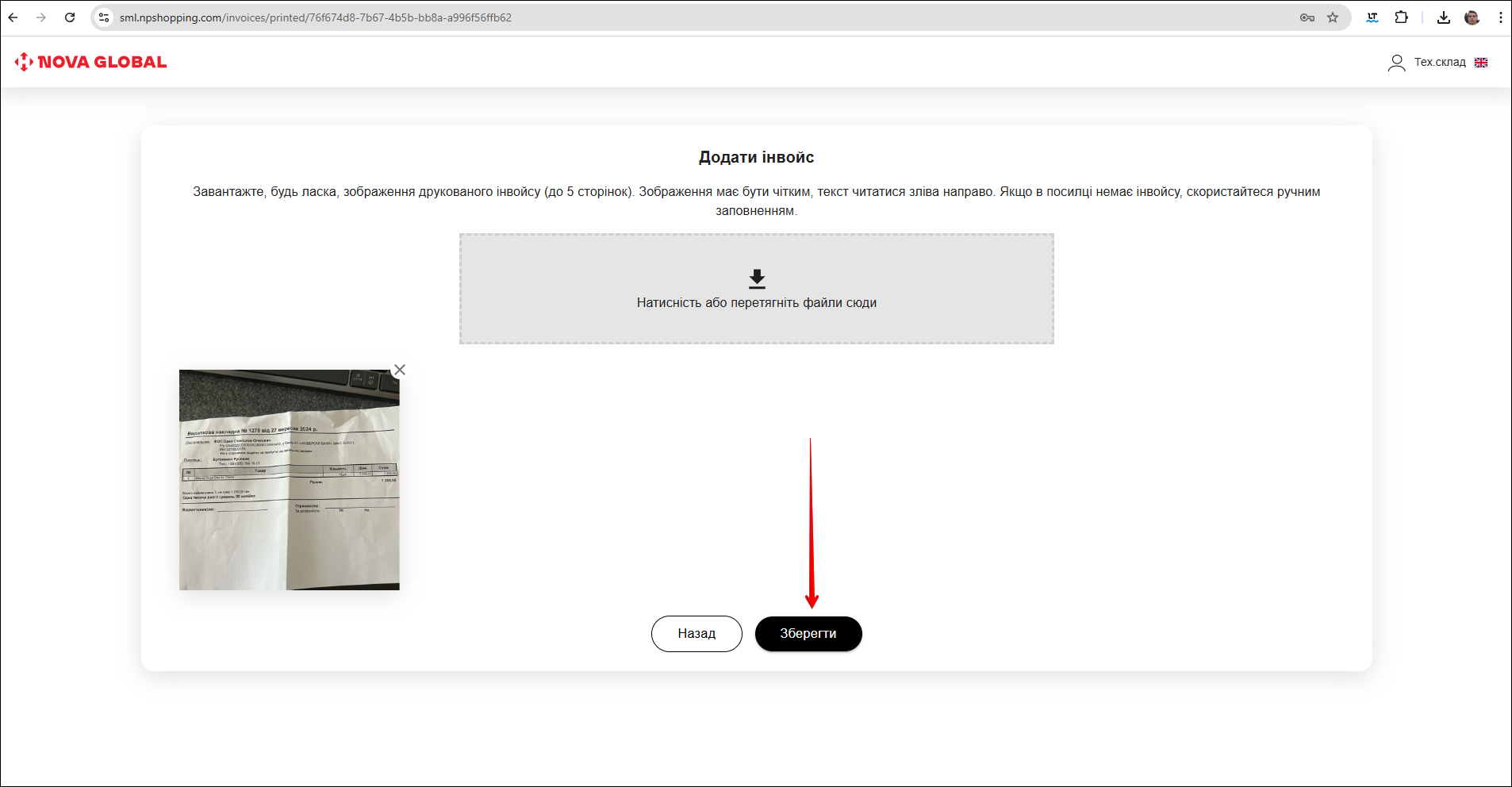Screen dimensions: 1512x787
Task: Open the browser downloads icon
Action: (x=1444, y=17)
